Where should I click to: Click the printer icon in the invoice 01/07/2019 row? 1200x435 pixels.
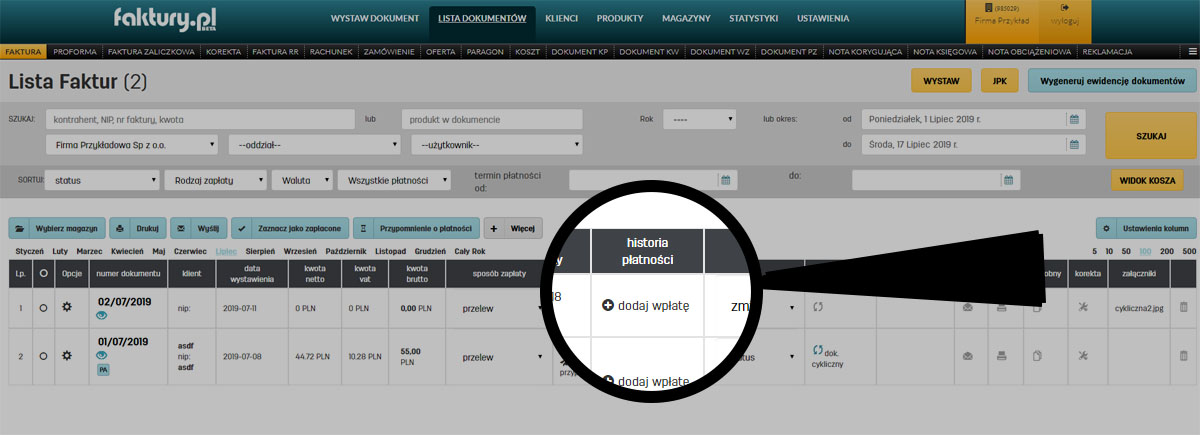pyautogui.click(x=1002, y=355)
